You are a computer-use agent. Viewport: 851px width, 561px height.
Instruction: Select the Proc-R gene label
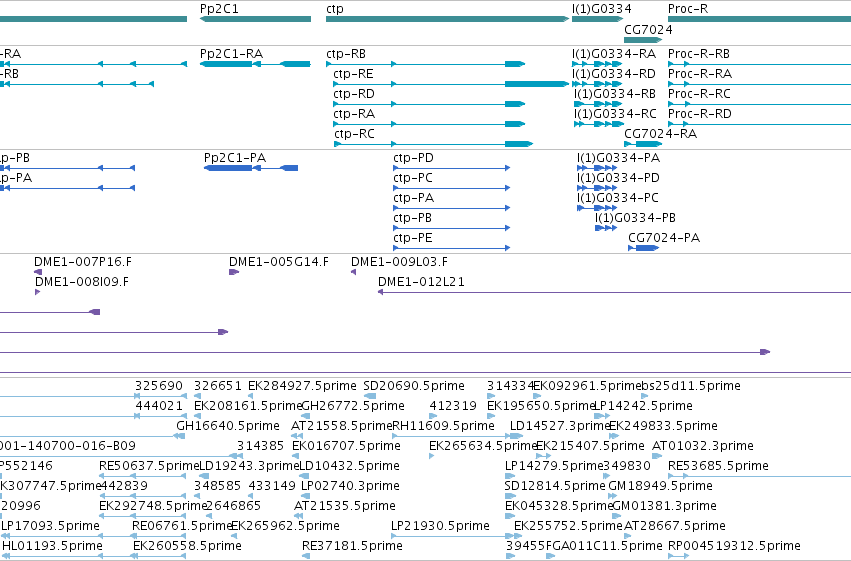tap(688, 9)
